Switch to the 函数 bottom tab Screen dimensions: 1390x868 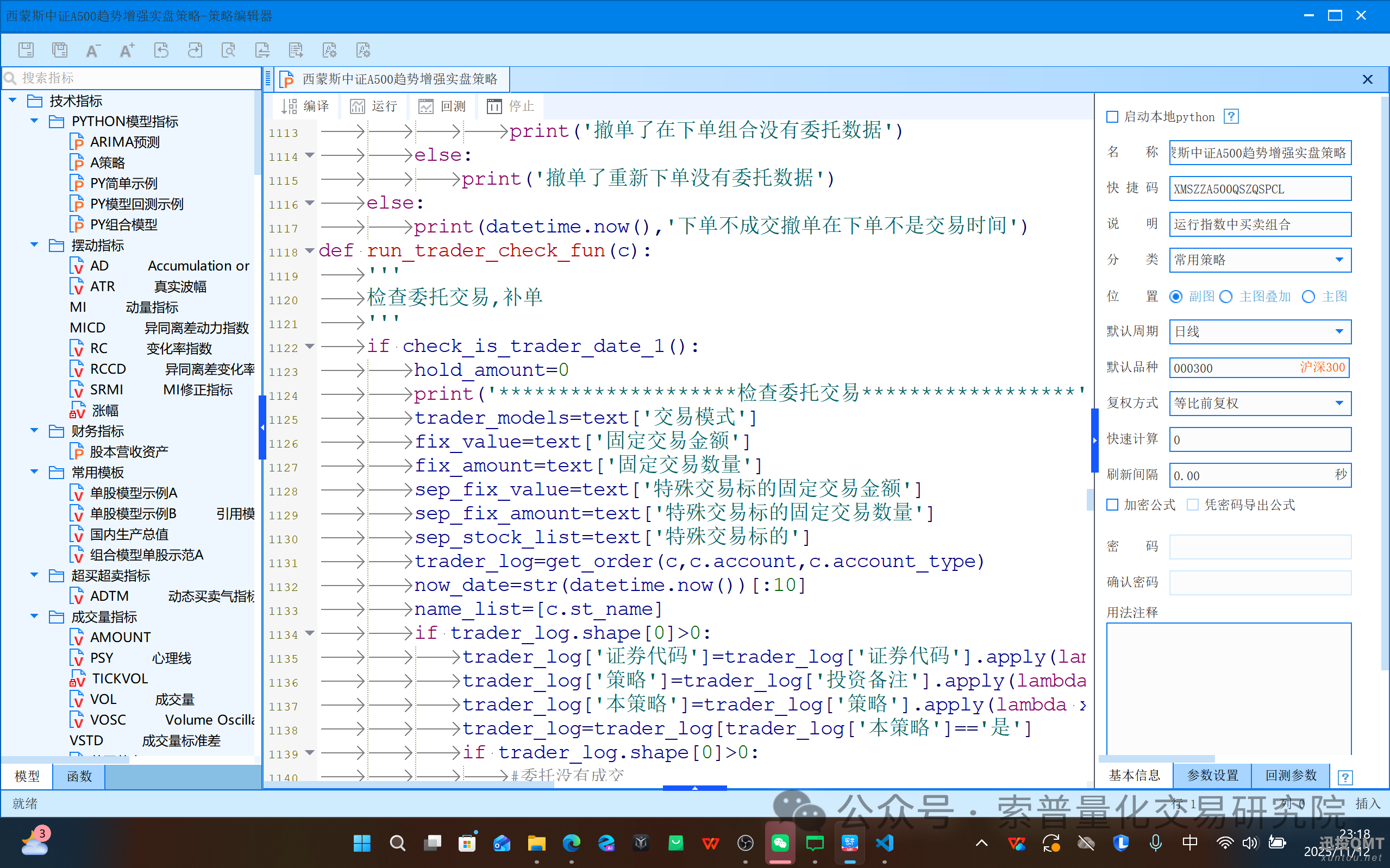tap(78, 776)
